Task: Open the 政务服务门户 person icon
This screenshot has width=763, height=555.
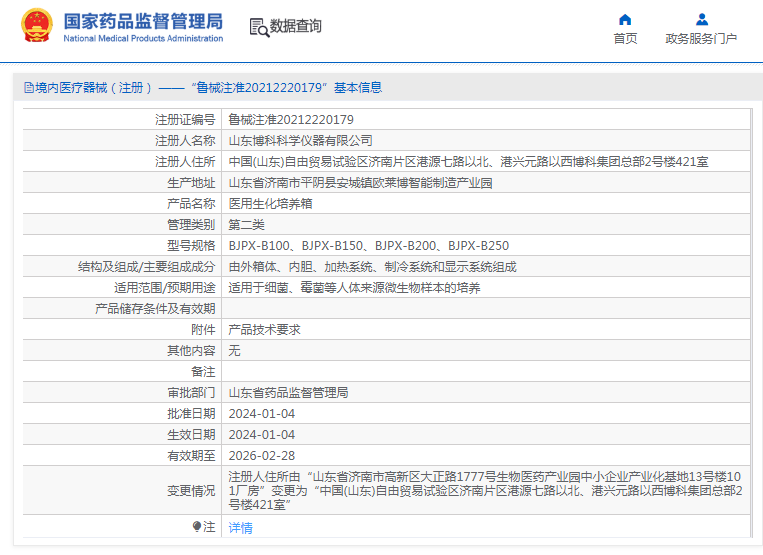Action: pyautogui.click(x=702, y=19)
